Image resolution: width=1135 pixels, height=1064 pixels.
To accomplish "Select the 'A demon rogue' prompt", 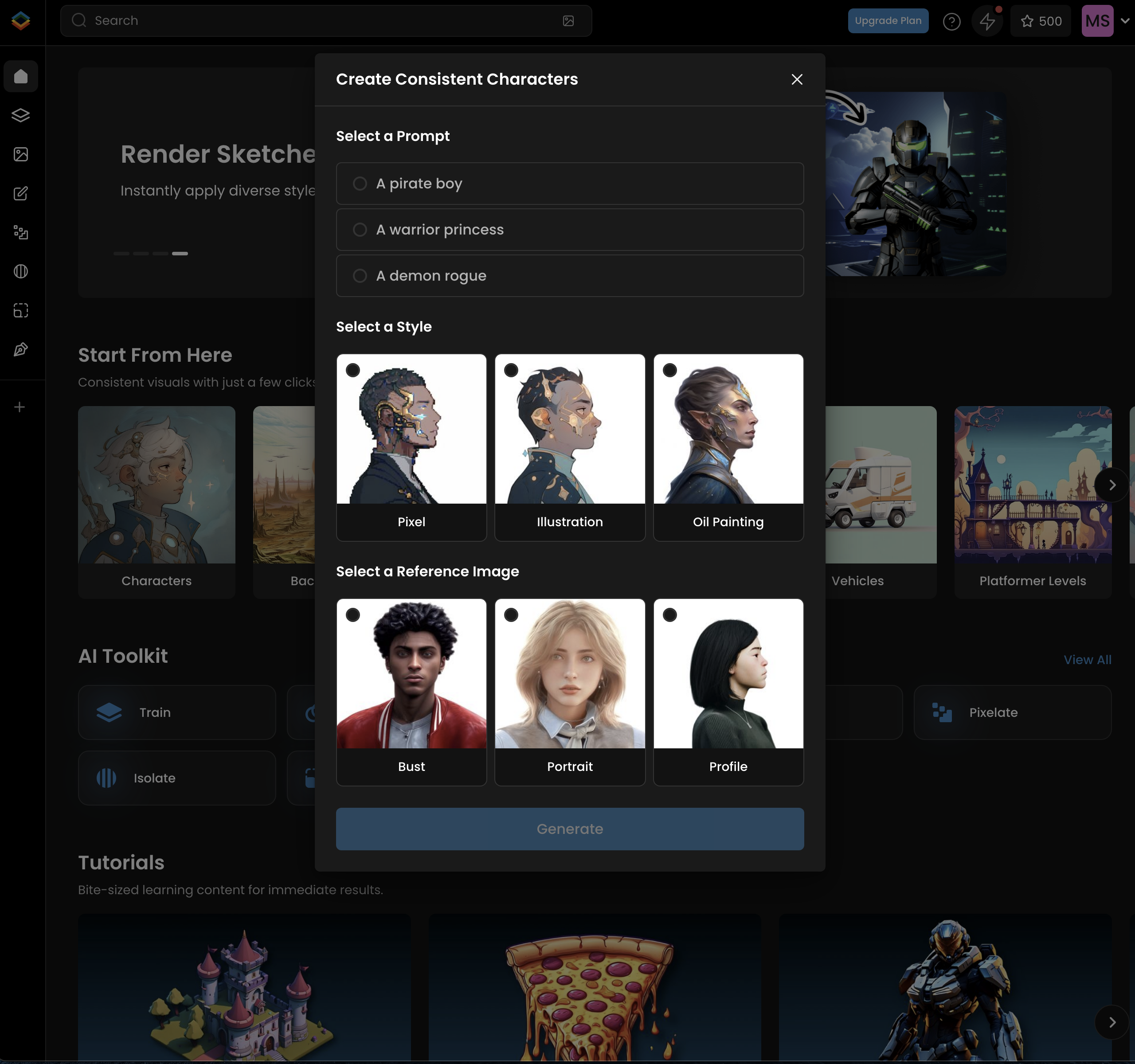I will (570, 276).
